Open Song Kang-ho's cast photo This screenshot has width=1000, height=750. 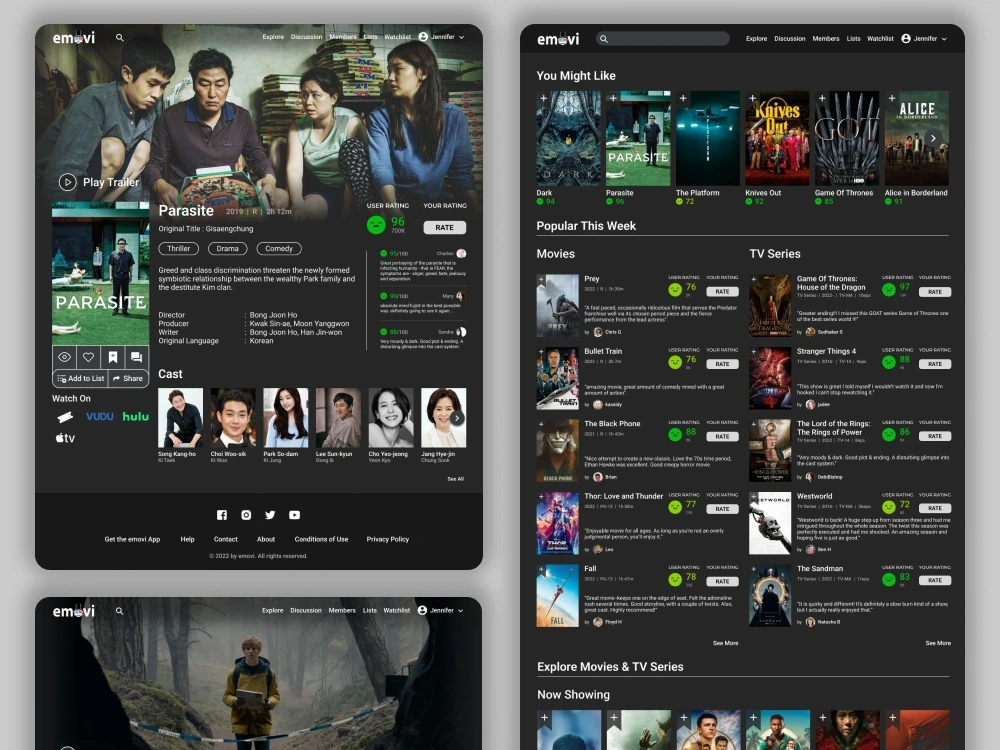(x=180, y=418)
